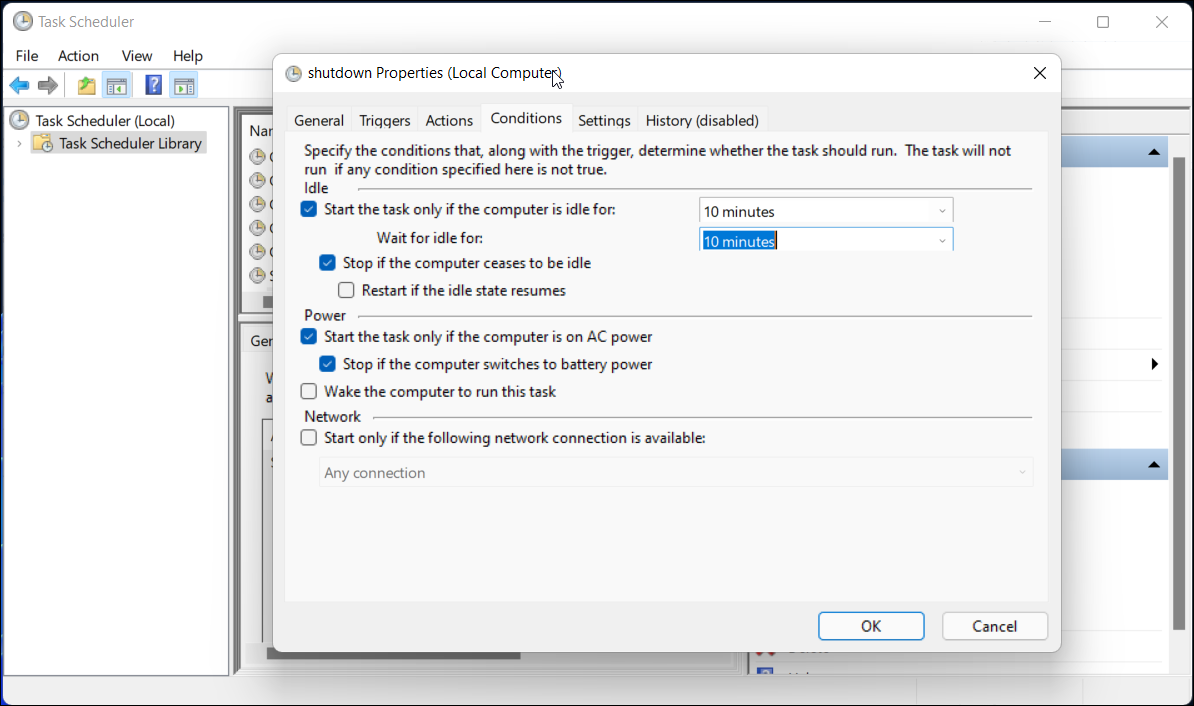Click the Back navigation arrow icon
Viewport: 1194px width, 706px height.
pos(18,84)
